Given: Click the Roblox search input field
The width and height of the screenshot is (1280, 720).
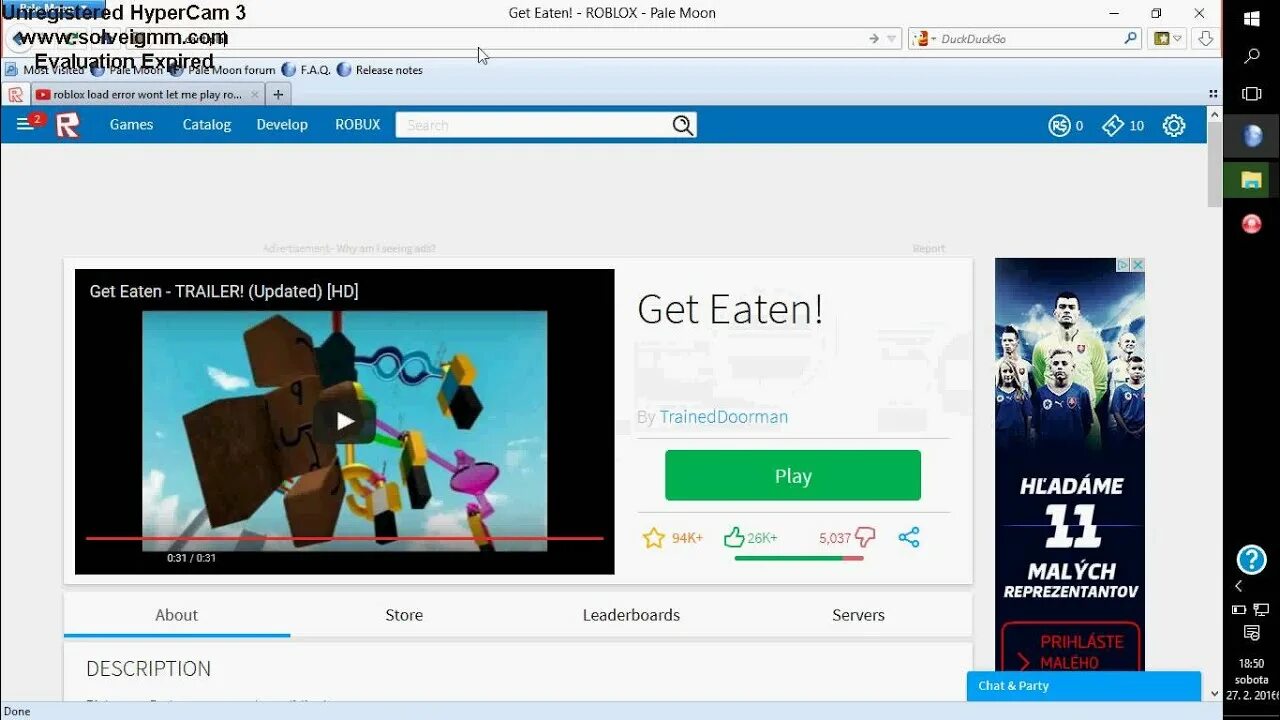Looking at the screenshot, I should click(535, 125).
